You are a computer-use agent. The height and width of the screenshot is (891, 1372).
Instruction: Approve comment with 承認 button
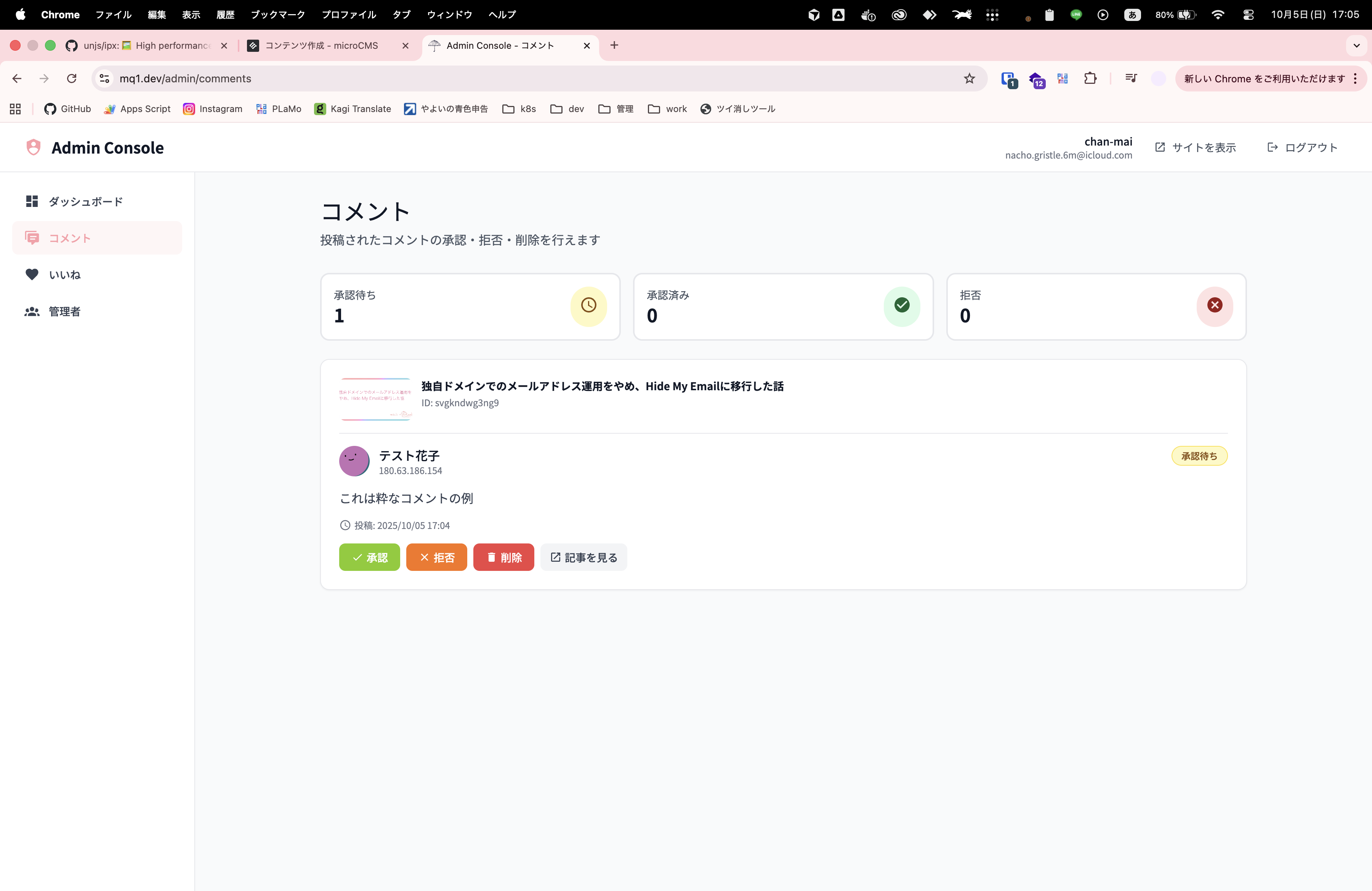[369, 557]
